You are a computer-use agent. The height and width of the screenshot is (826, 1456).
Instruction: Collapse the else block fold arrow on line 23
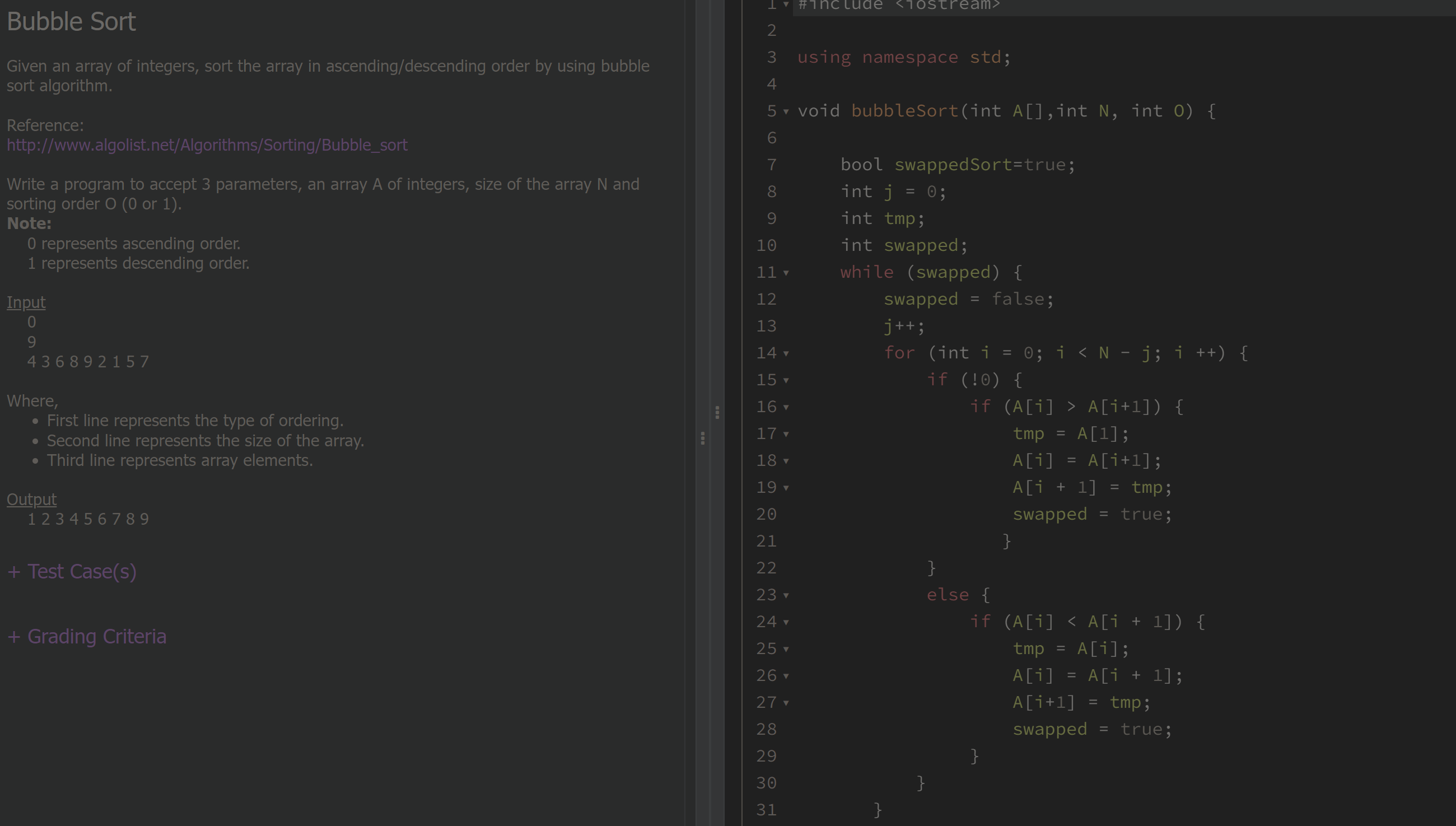(x=786, y=595)
